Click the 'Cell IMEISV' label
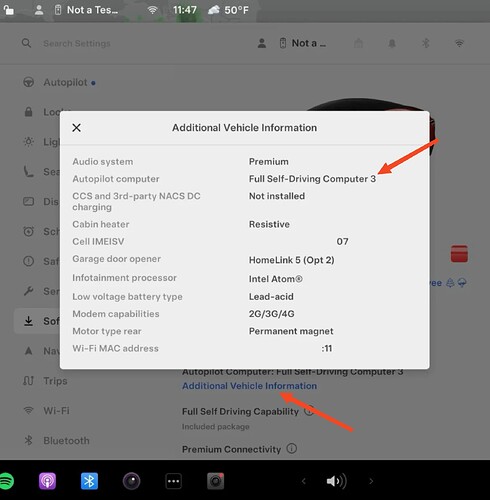This screenshot has height=500, width=490. click(x=98, y=241)
